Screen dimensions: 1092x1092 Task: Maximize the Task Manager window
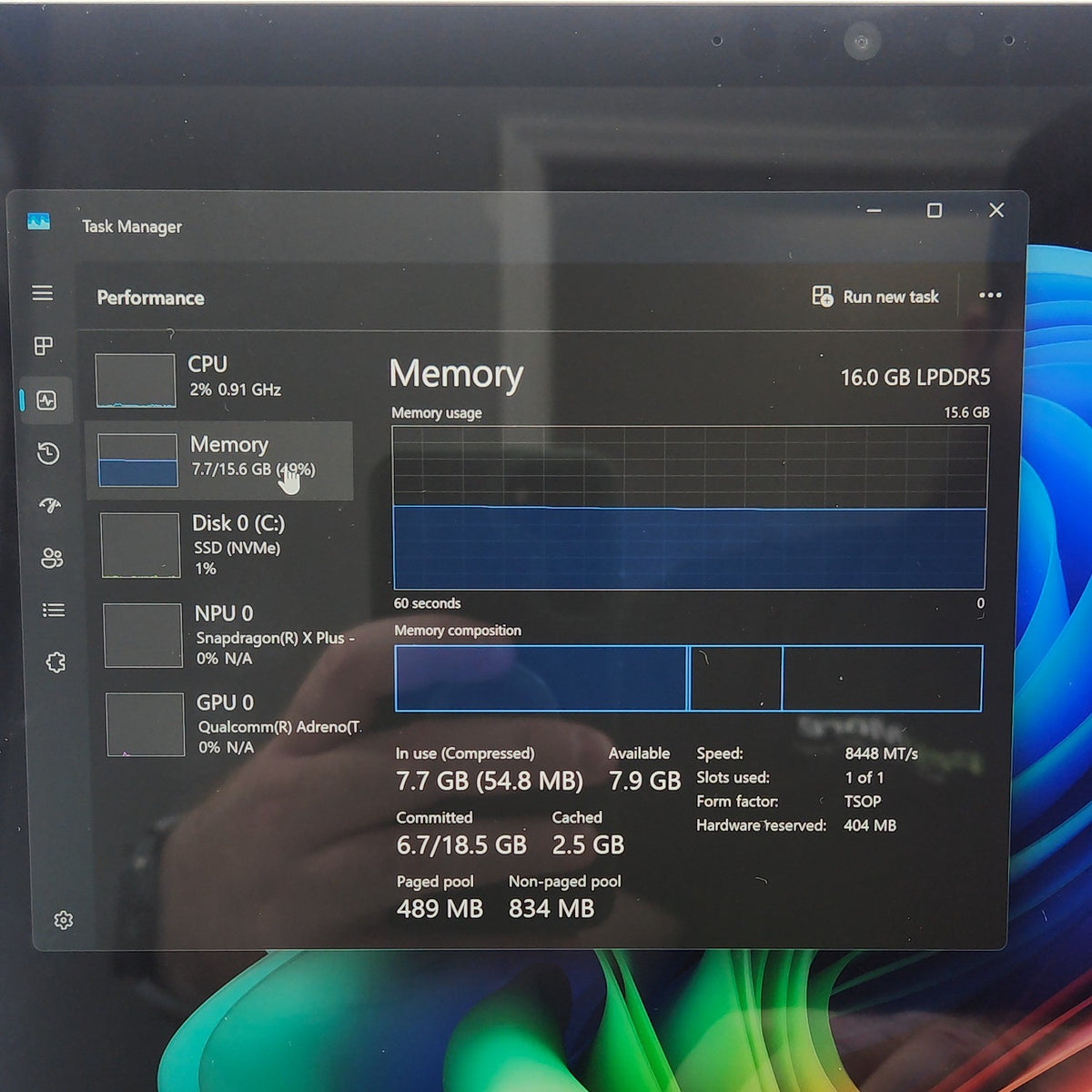click(934, 210)
